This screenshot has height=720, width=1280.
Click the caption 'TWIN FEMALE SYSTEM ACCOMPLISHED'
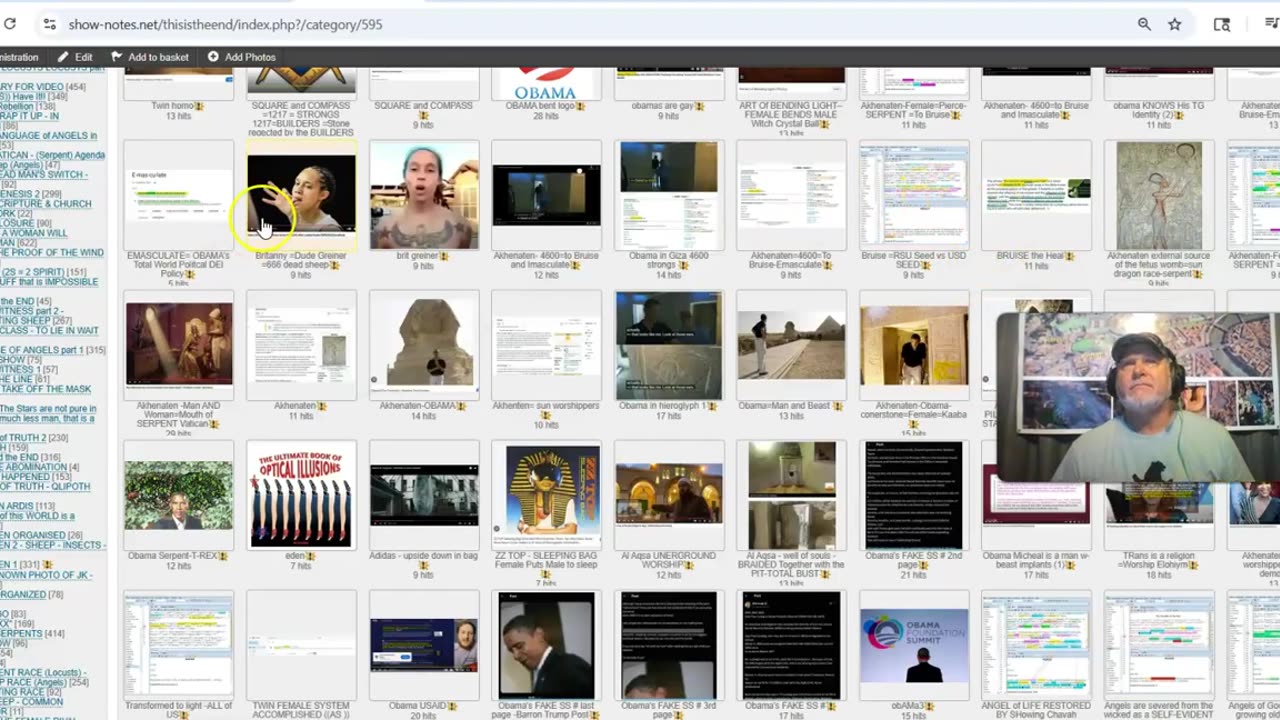[301, 710]
